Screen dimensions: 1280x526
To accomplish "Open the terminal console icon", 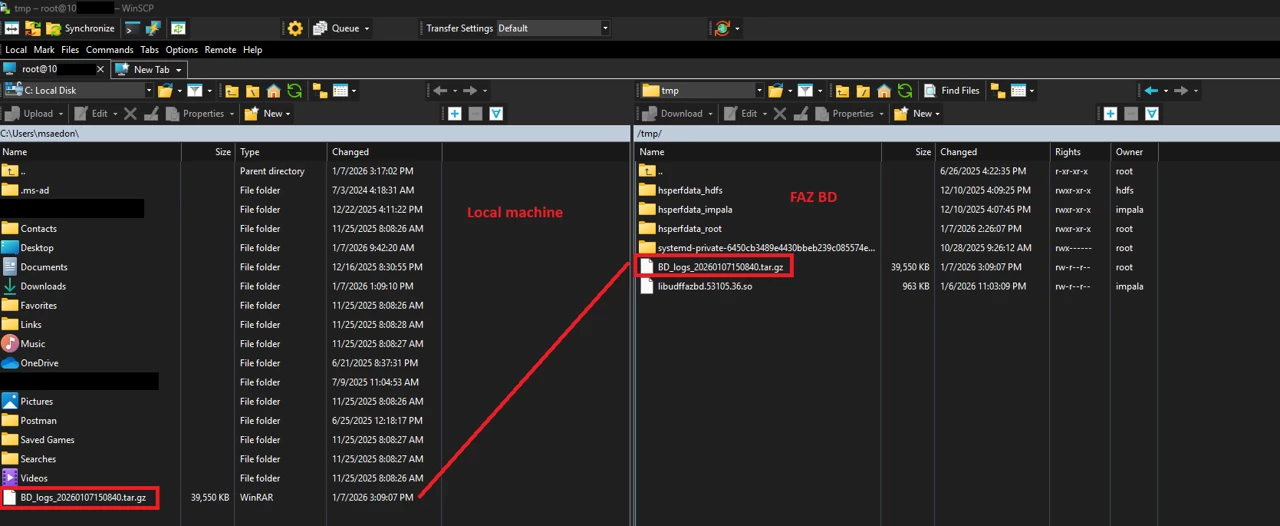I will pyautogui.click(x=133, y=28).
